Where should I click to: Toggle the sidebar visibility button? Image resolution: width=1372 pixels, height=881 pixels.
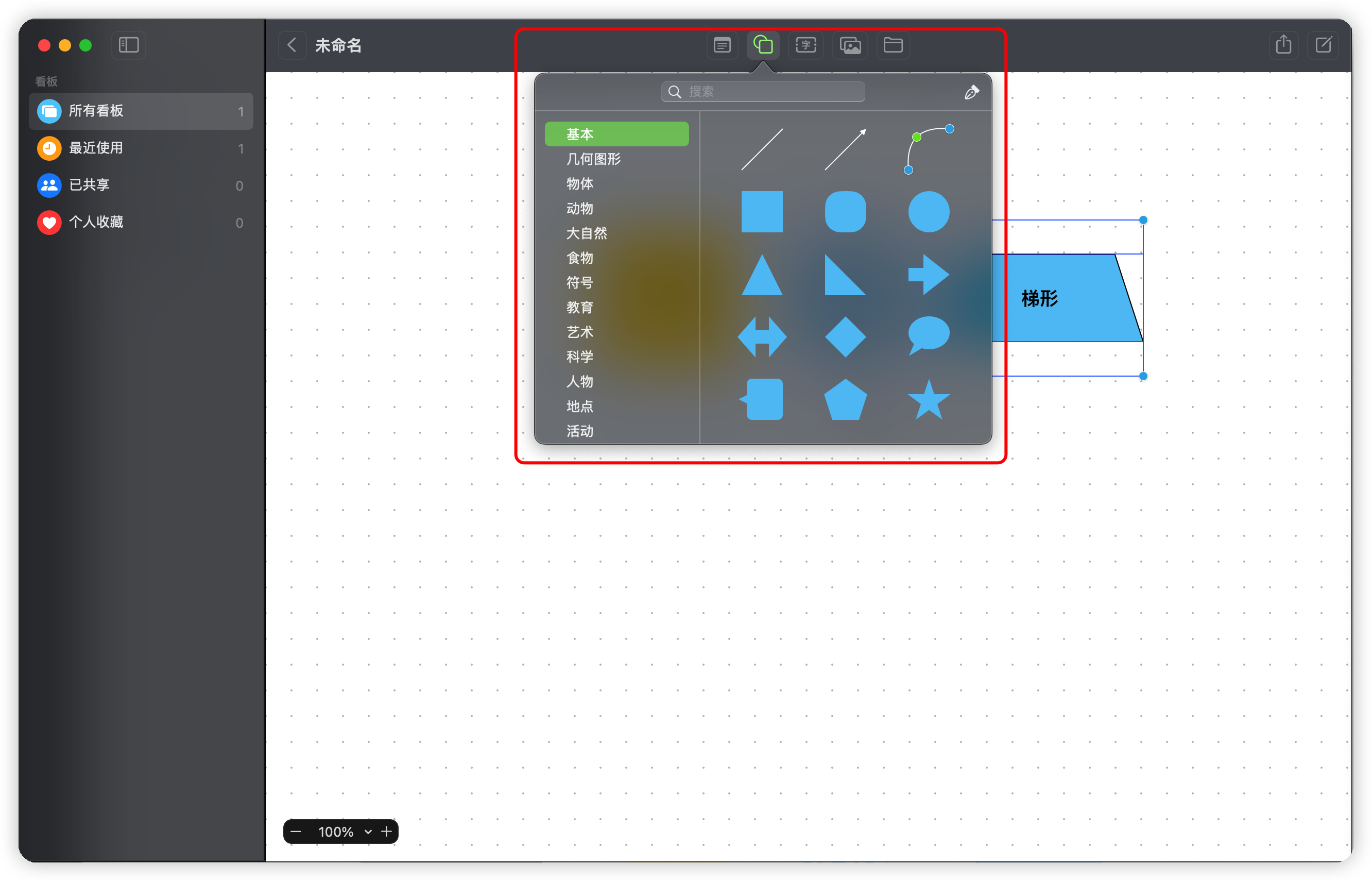pos(129,45)
